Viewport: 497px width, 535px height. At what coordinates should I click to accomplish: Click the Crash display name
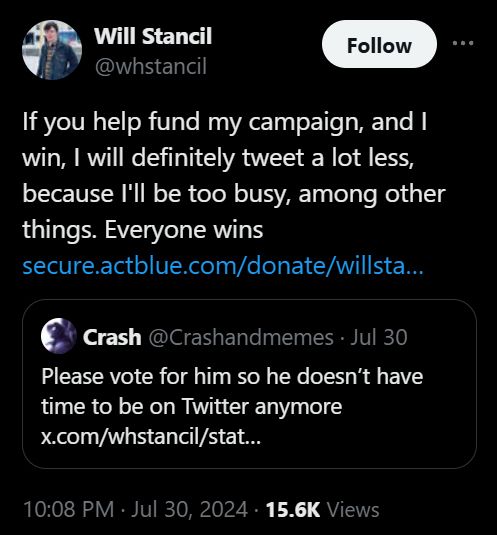112,337
